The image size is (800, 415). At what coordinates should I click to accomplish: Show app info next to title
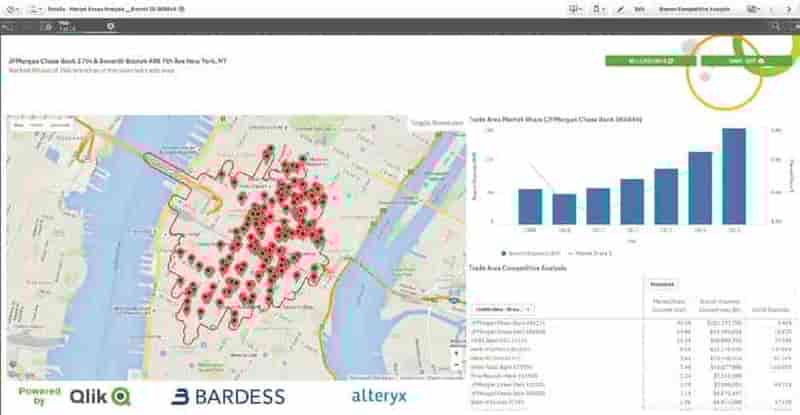pyautogui.click(x=182, y=9)
